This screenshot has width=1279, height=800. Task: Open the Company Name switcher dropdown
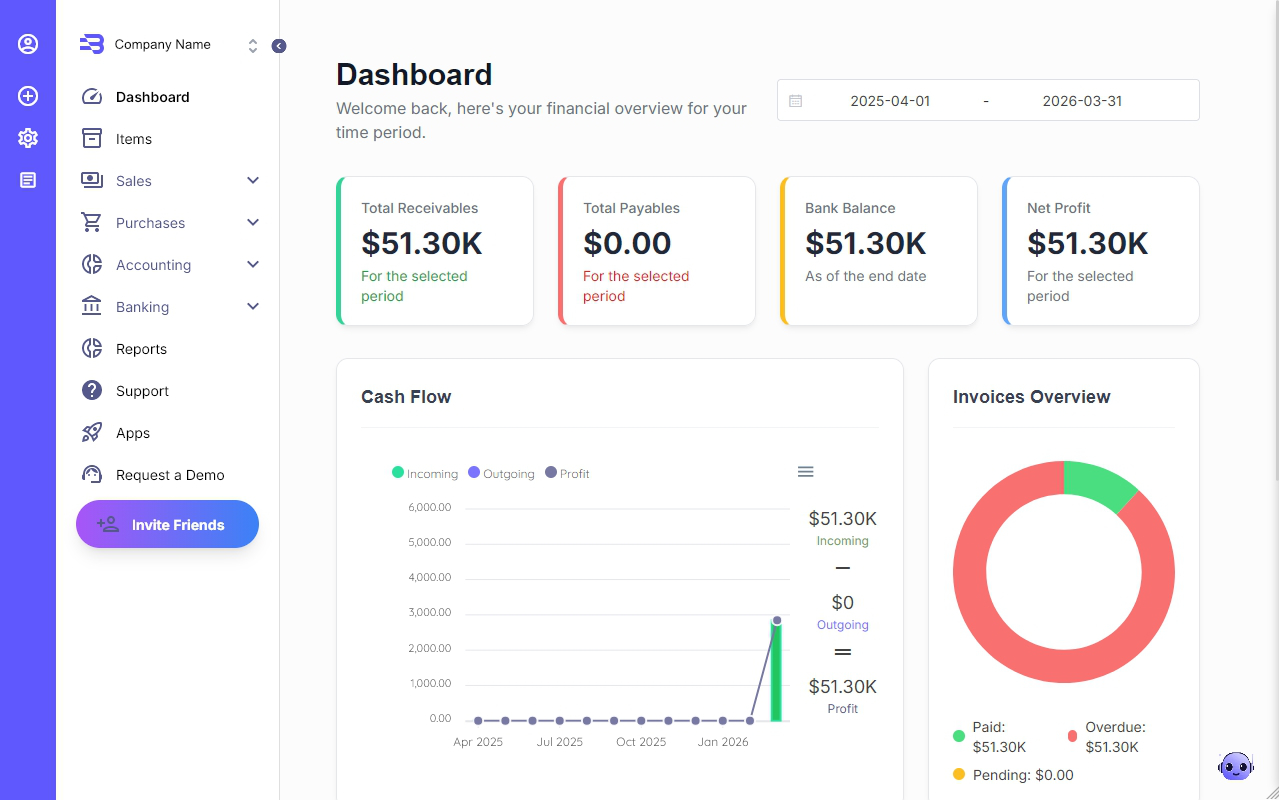[x=253, y=46]
